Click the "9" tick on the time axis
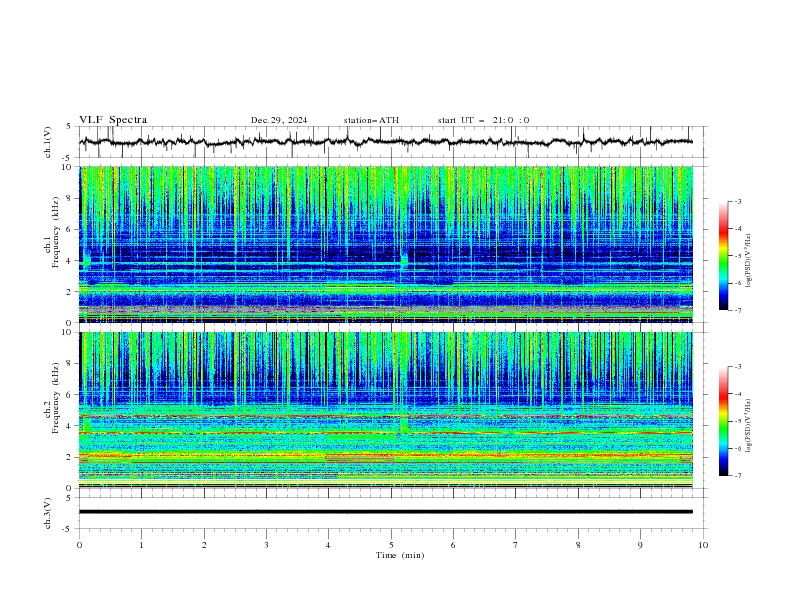The image size is (792, 612). tap(640, 545)
